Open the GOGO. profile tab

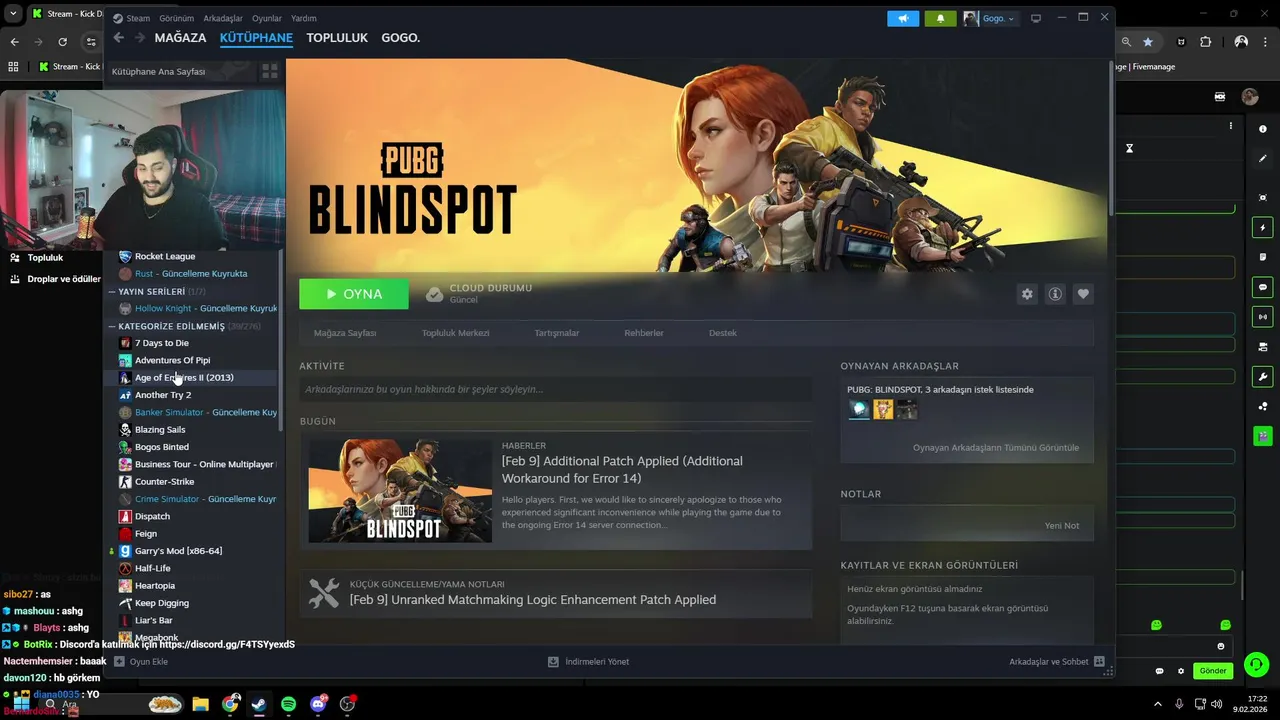(400, 38)
